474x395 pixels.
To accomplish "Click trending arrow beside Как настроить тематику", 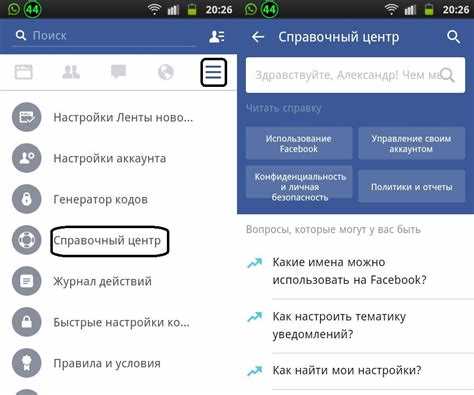I will coord(255,317).
